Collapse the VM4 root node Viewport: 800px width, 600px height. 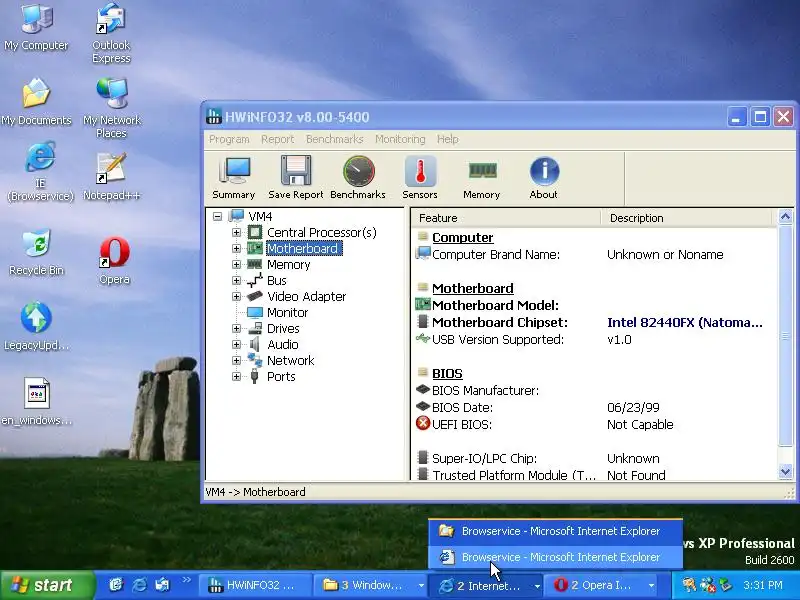217,216
